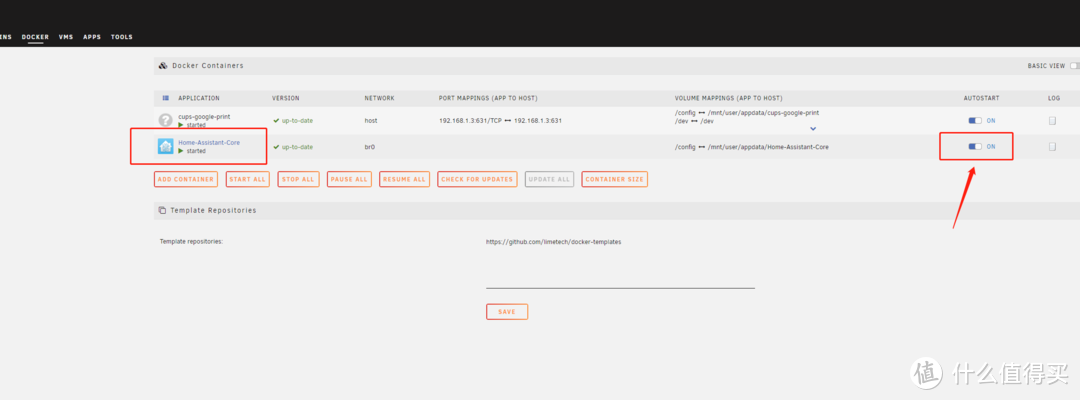
Task: Click the PORT MAPPINGS column header
Action: tap(488, 98)
